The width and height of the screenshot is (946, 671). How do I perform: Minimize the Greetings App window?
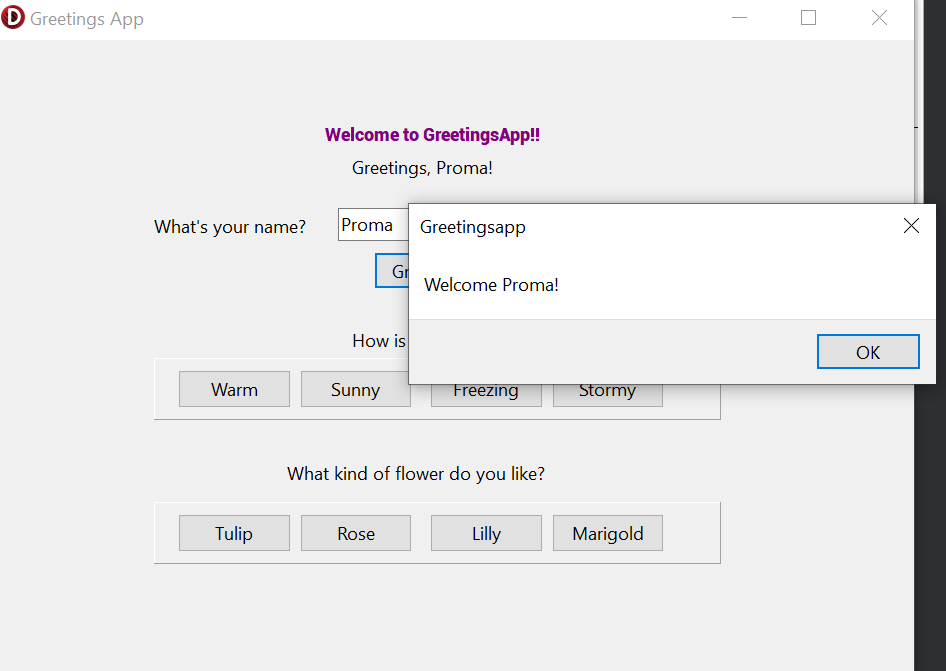point(739,17)
